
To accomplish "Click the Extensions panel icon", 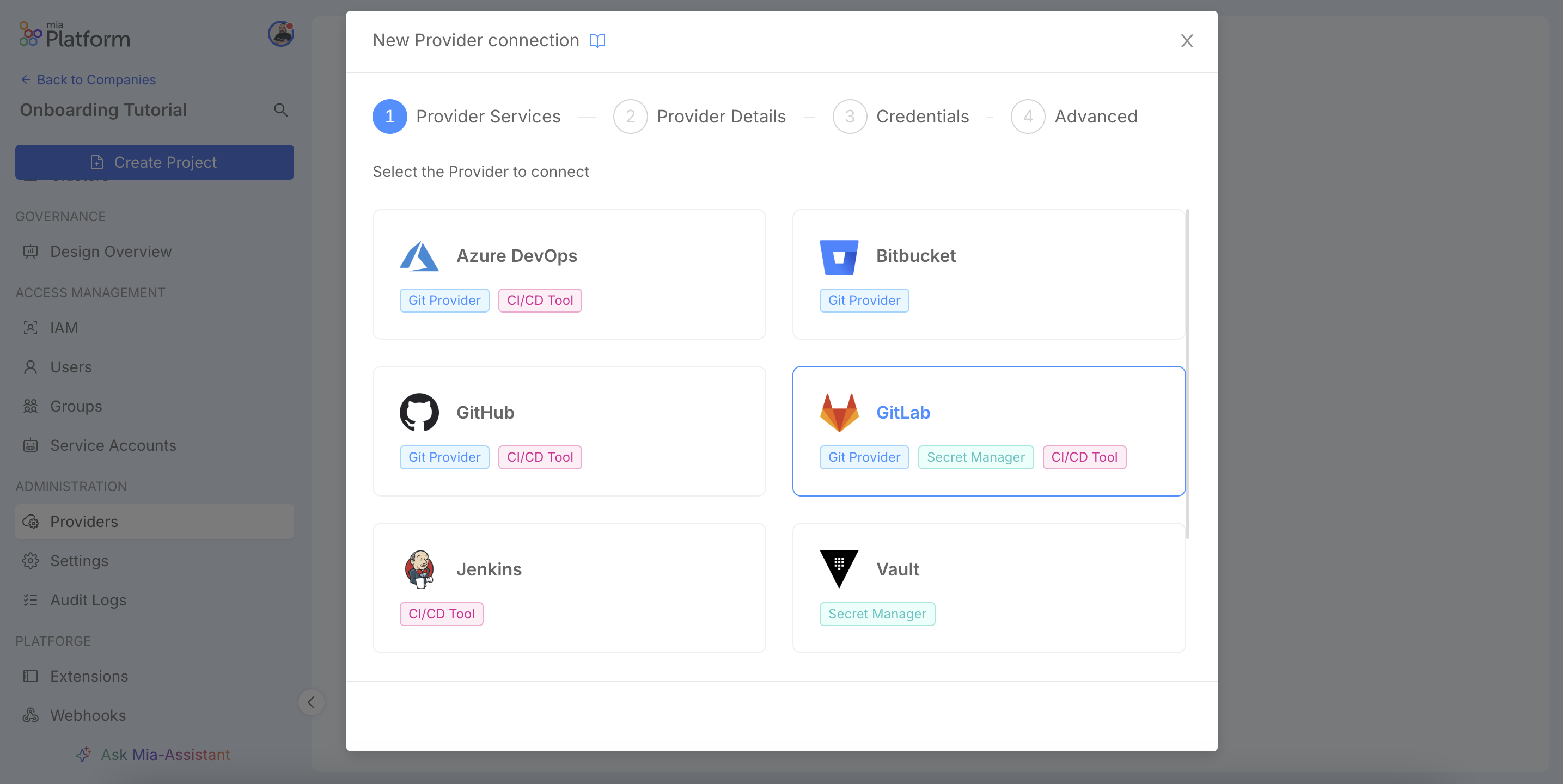I will click(30, 676).
